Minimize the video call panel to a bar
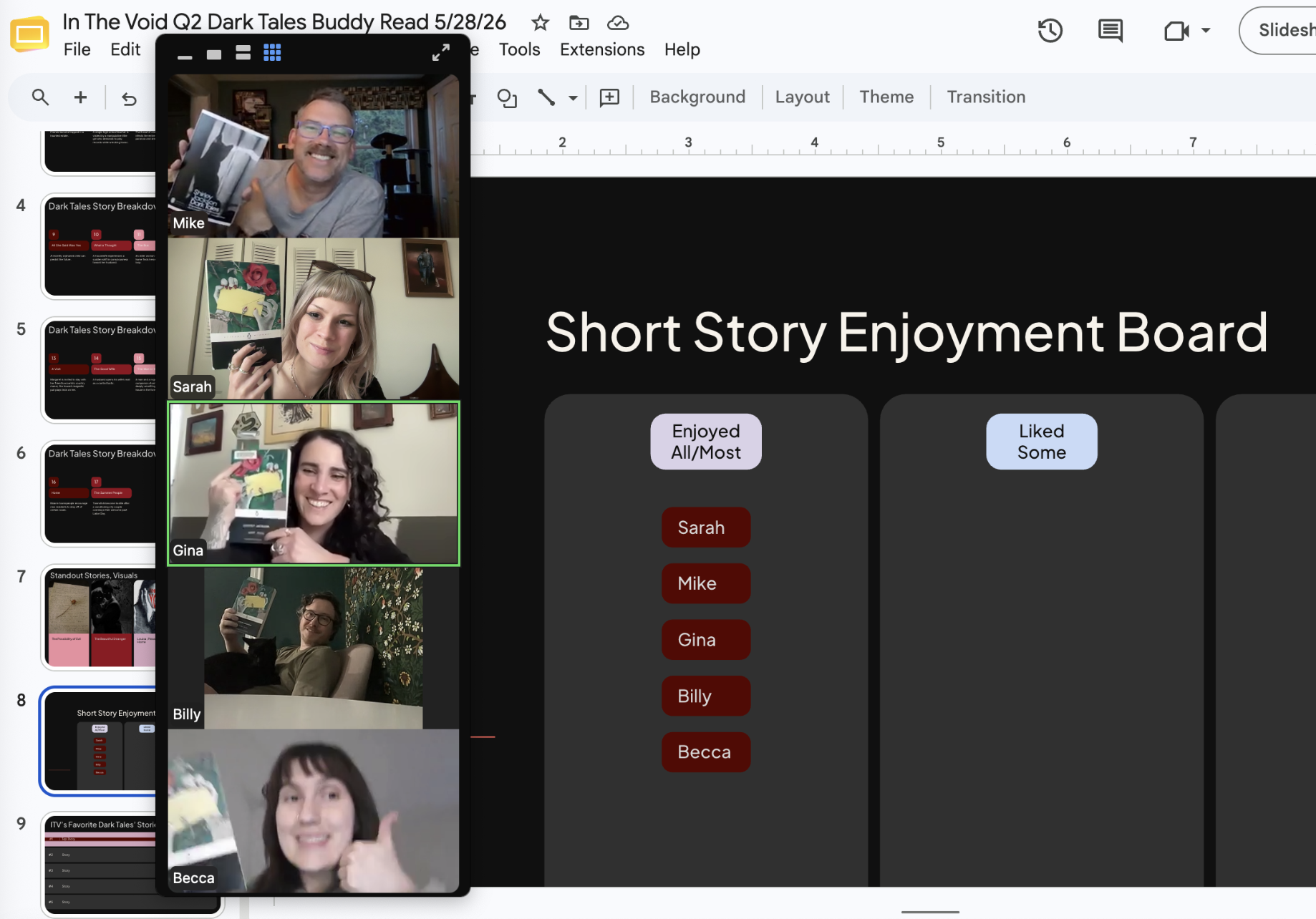Screen dimensions: 1316x919 click(185, 56)
